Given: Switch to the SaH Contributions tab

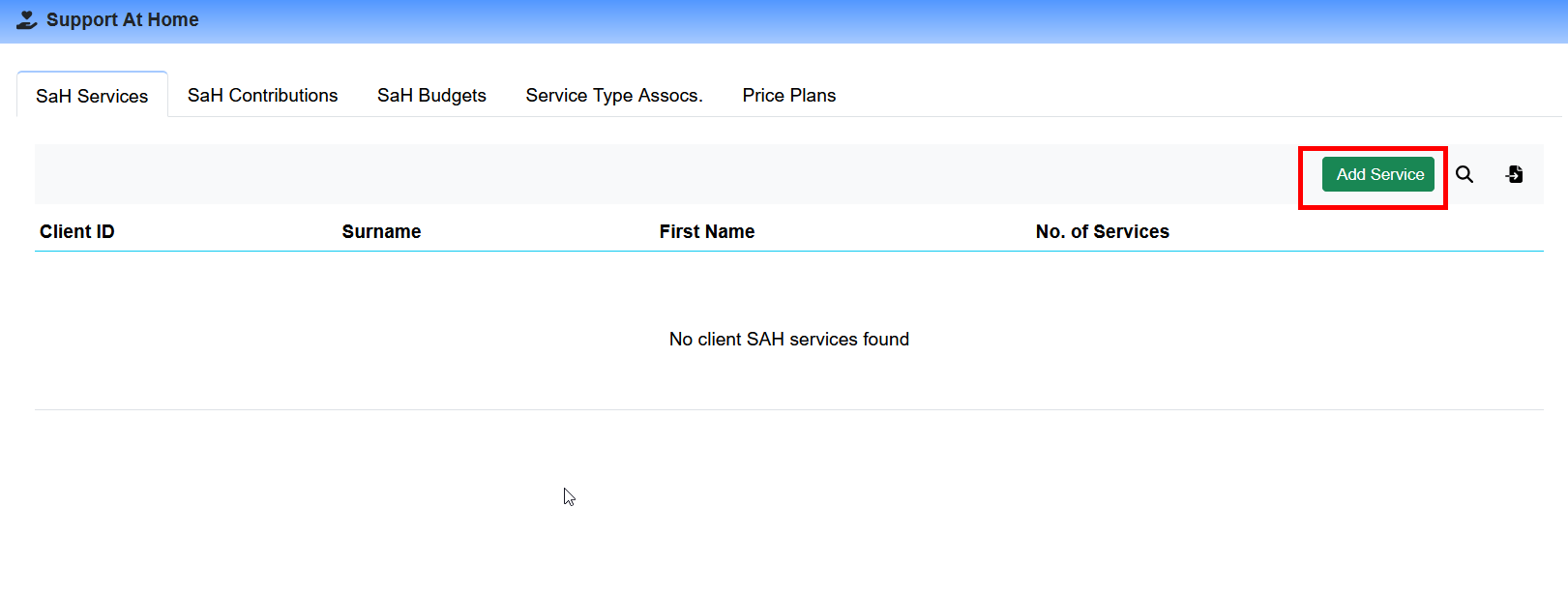Looking at the screenshot, I should [x=262, y=95].
